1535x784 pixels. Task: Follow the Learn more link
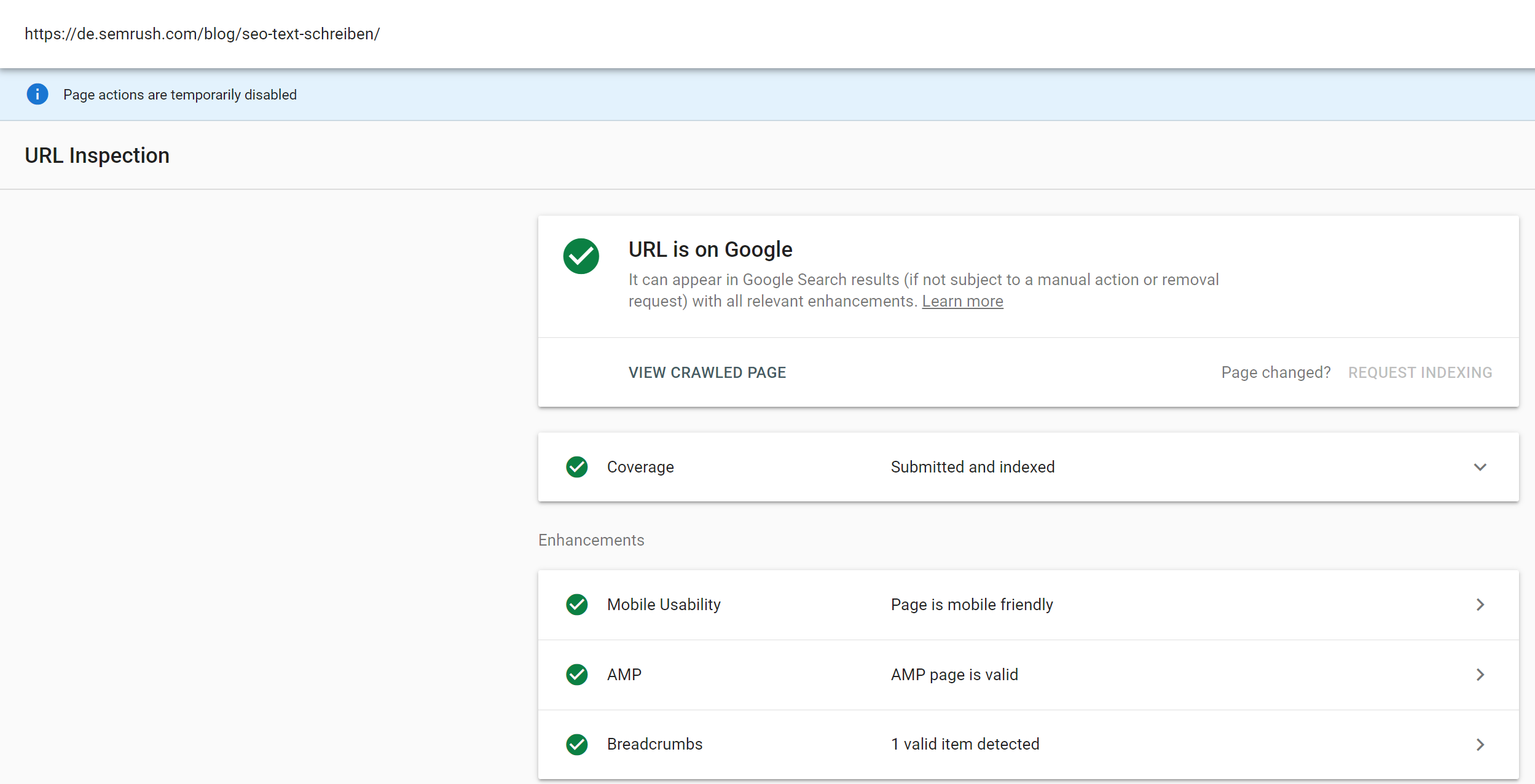pos(962,301)
